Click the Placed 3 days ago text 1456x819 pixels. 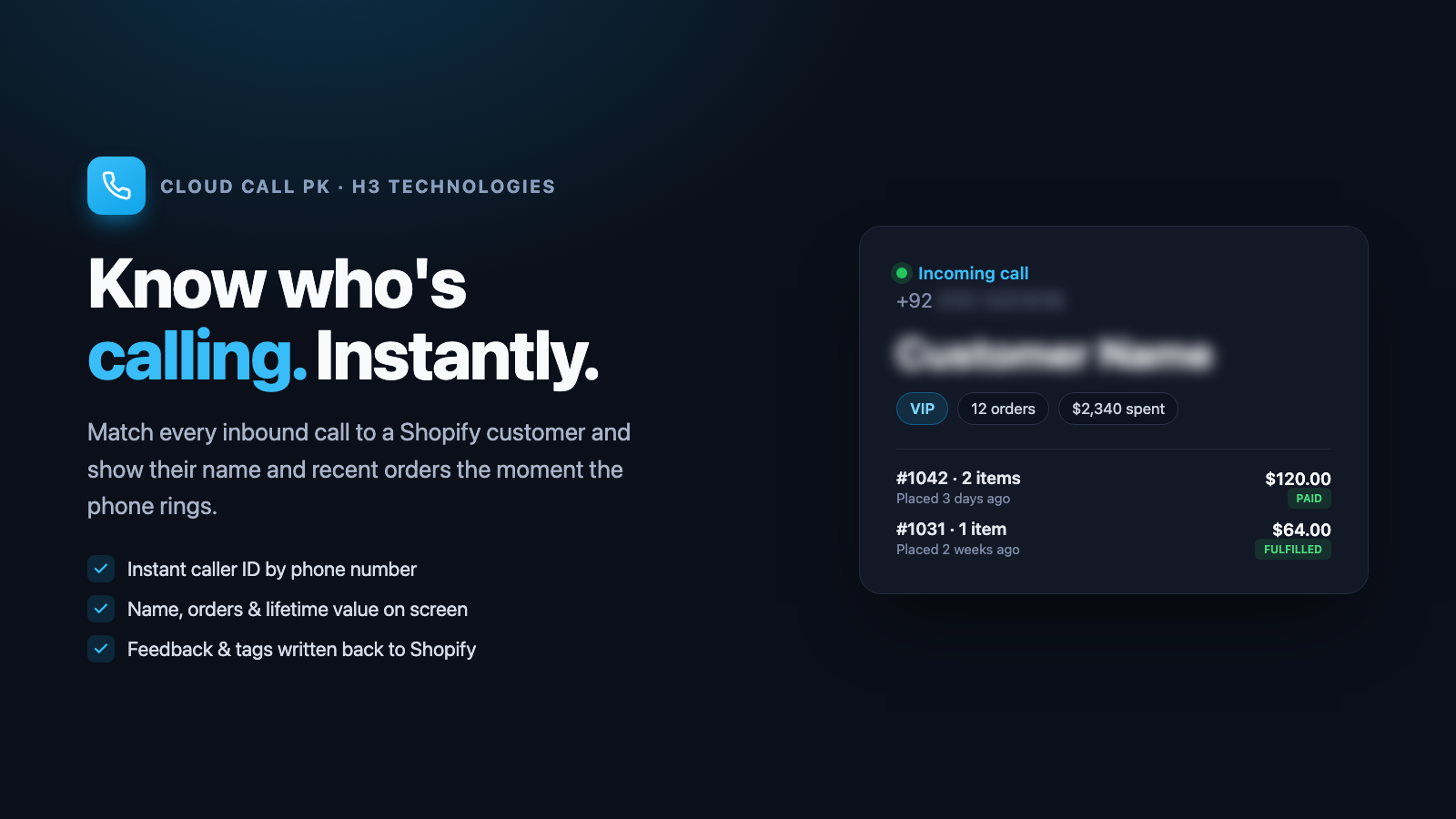[x=953, y=499]
